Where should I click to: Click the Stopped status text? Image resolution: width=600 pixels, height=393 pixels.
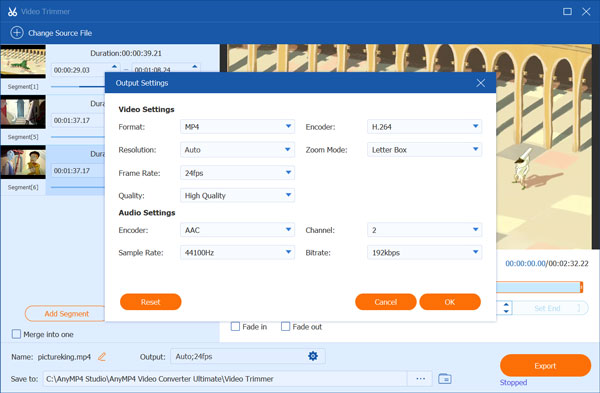(513, 382)
